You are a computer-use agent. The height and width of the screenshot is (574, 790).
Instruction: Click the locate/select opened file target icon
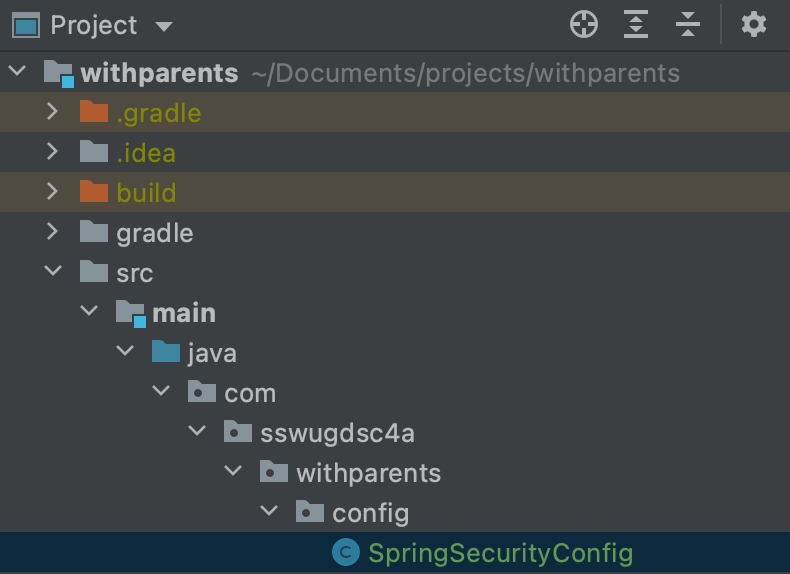[583, 24]
